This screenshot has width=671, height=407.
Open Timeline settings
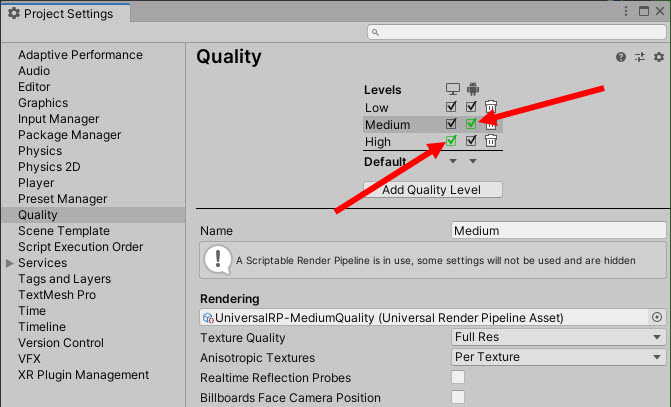tap(42, 327)
